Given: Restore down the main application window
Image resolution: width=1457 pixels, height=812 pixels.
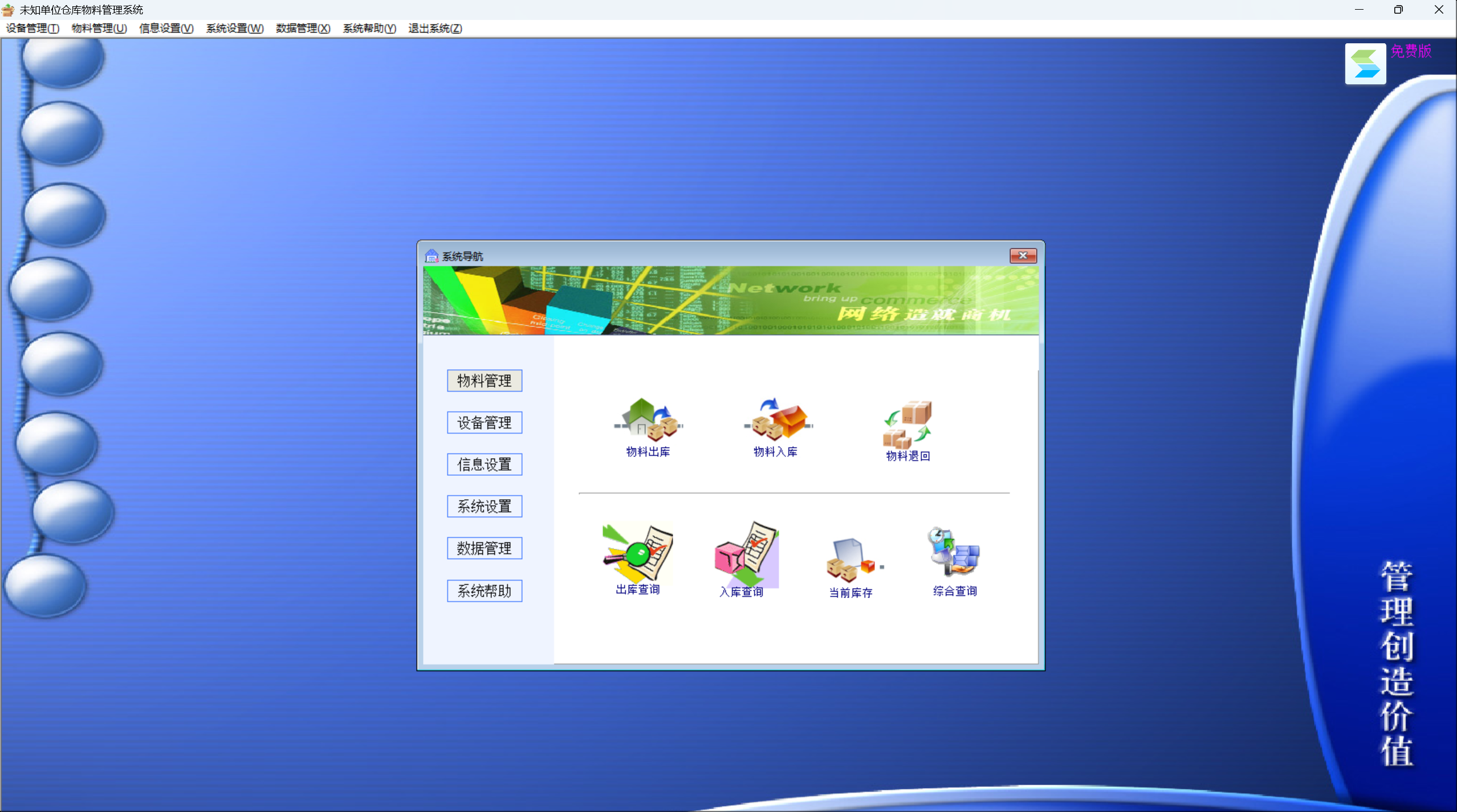Looking at the screenshot, I should pyautogui.click(x=1398, y=10).
